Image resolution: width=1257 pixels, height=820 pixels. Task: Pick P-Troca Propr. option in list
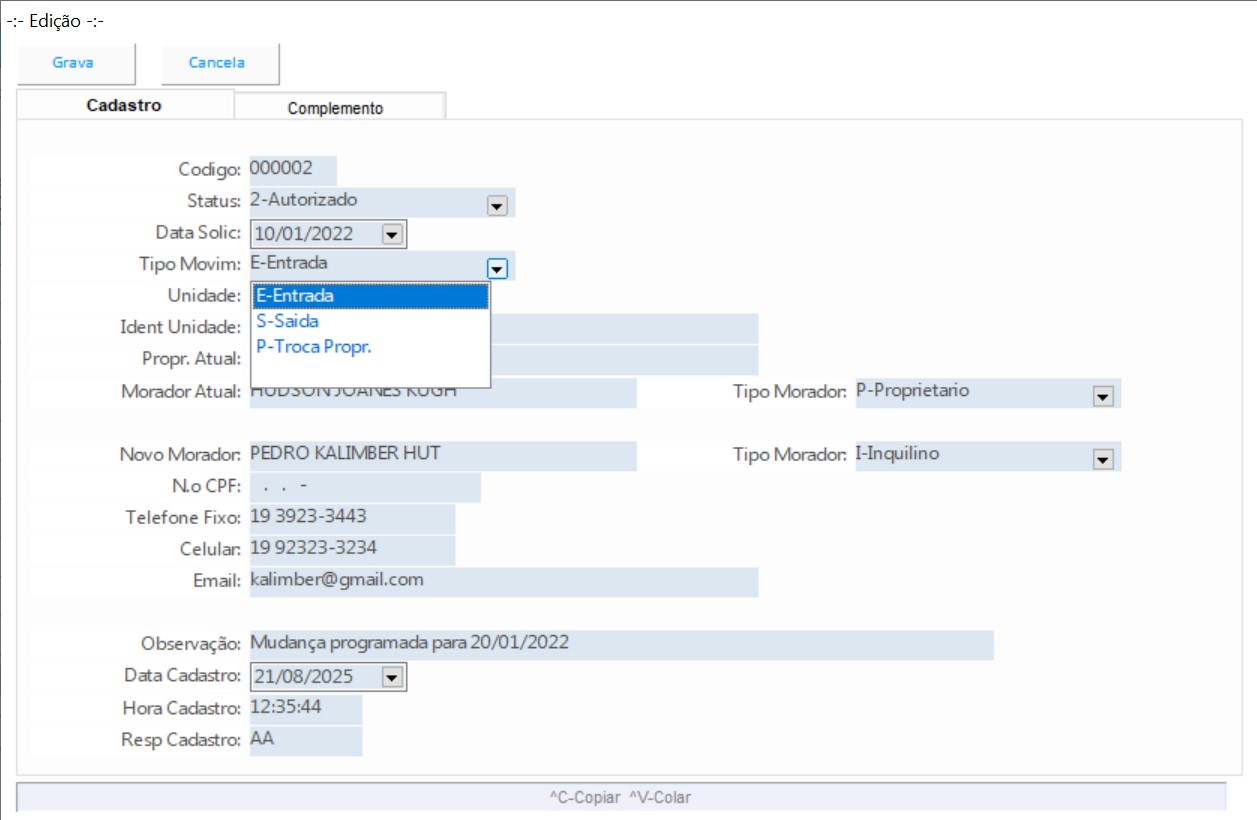pyautogui.click(x=370, y=347)
